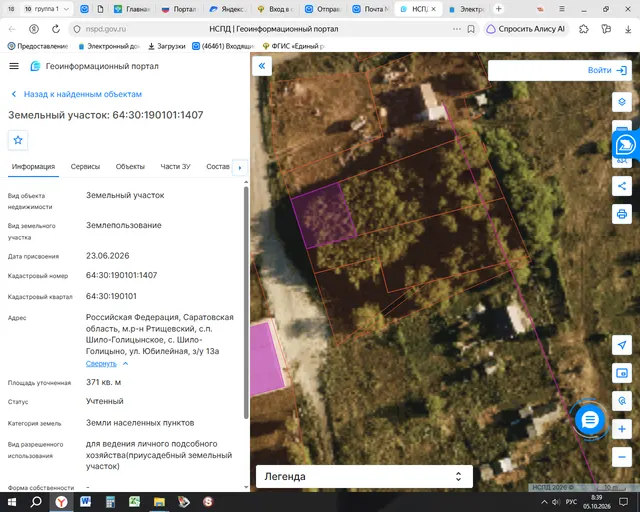
Task: Click the highlighted purple parcel on map
Action: 324,216
